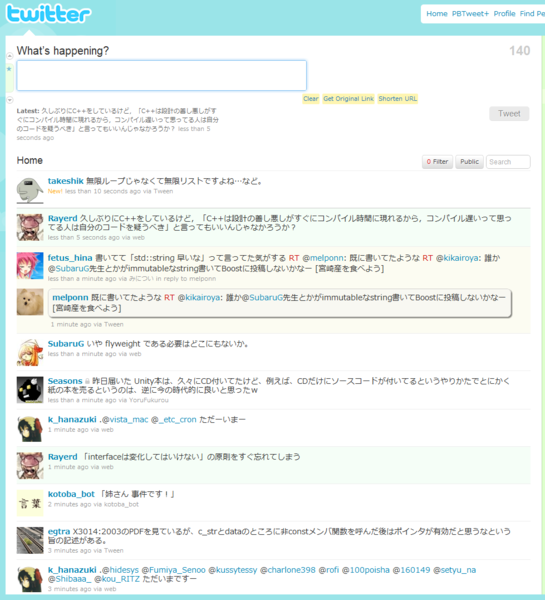Open SubaruG's avatar image
Image resolution: width=545 pixels, height=600 pixels.
[x=30, y=352]
